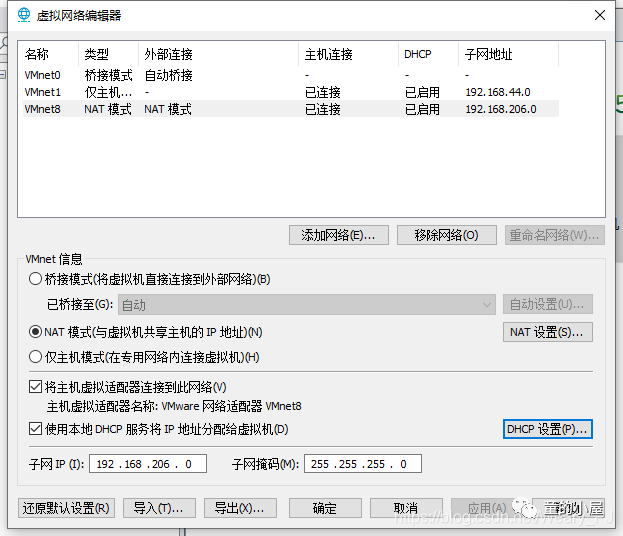Sort by 类型 column header
The width and height of the screenshot is (623, 536).
108,54
